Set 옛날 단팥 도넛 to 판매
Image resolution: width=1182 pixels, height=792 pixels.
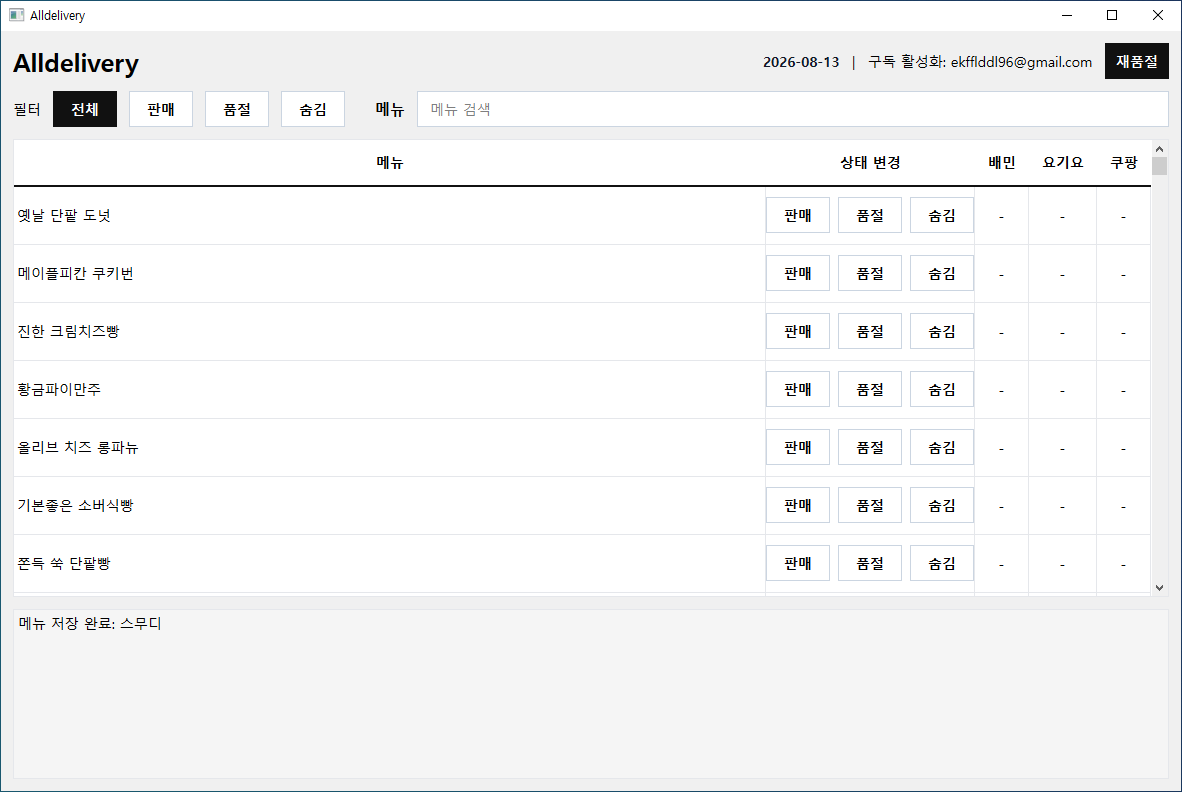coord(798,216)
